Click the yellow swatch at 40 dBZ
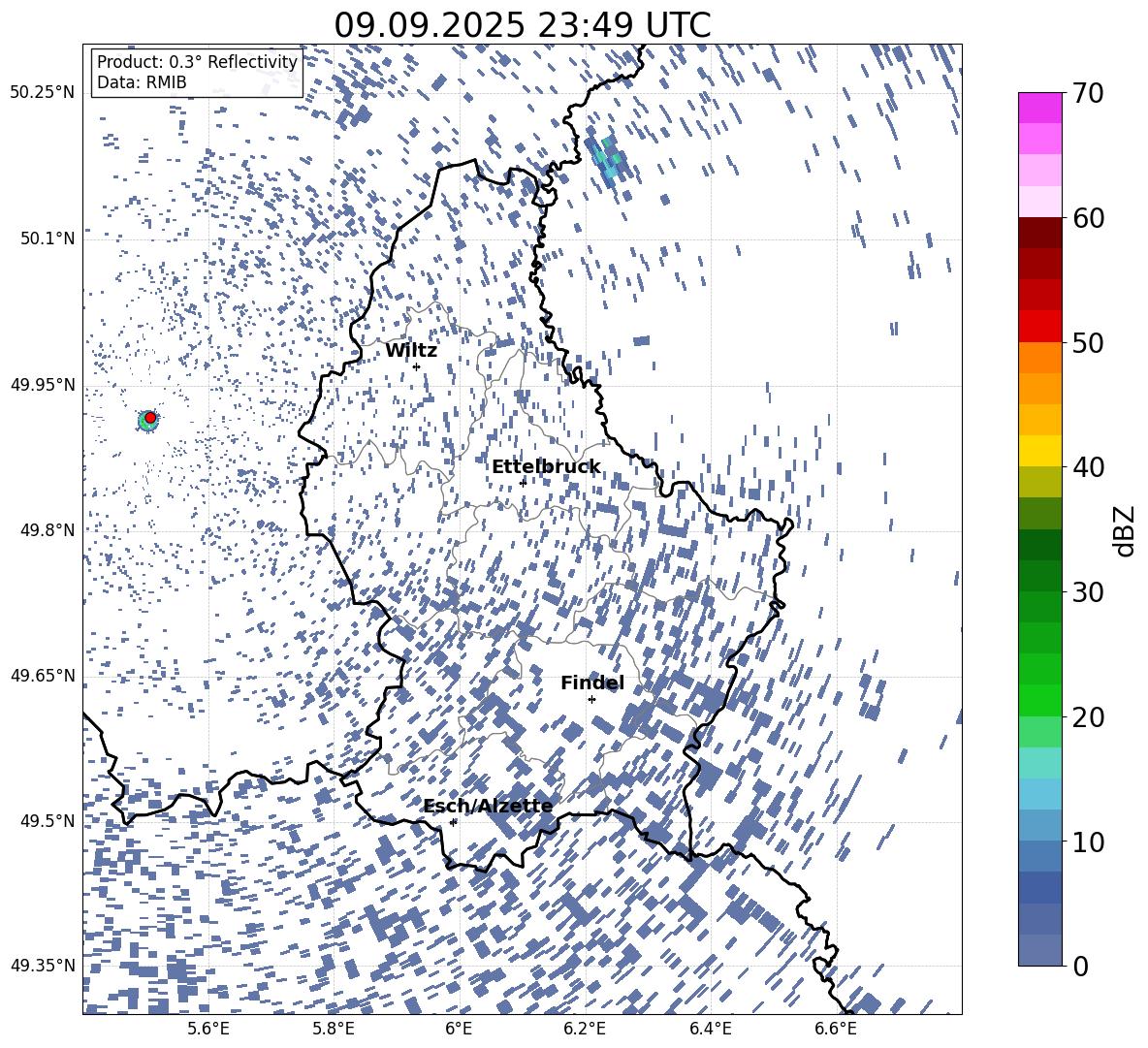The height and width of the screenshot is (1048, 1148). pyautogui.click(x=1039, y=451)
